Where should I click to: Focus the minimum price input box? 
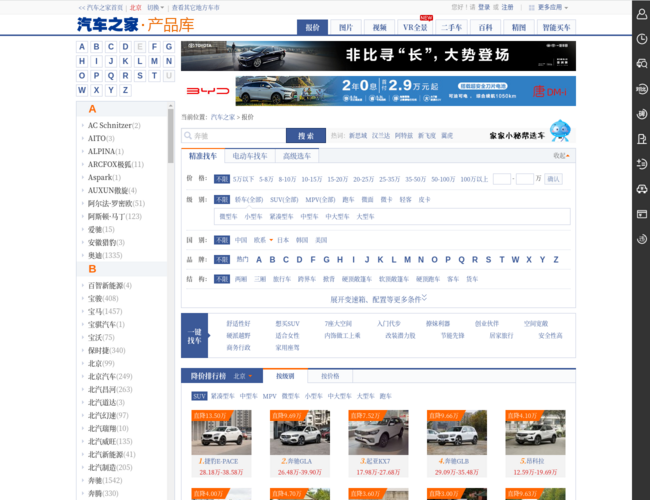(502, 179)
